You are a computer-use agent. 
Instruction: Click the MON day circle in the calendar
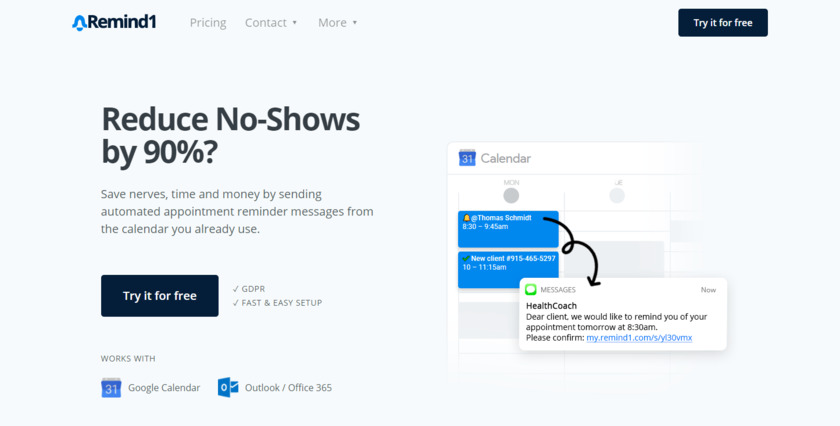coord(511,196)
